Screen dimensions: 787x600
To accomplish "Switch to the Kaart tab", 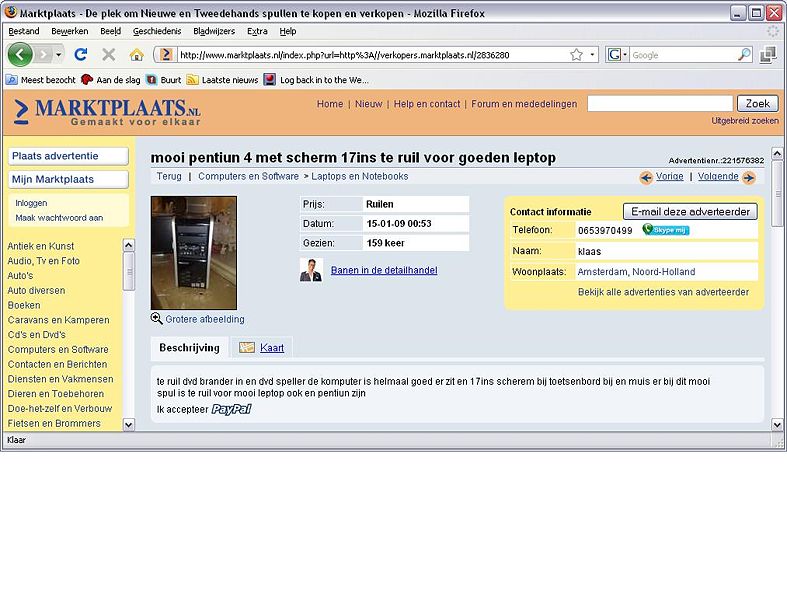I will coord(271,348).
